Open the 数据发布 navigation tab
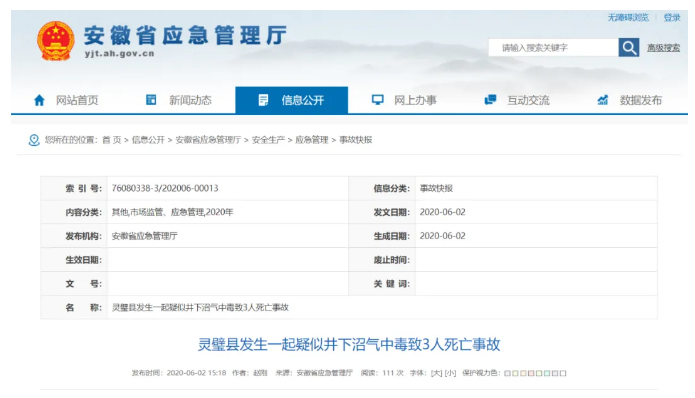The width and height of the screenshot is (695, 398). click(629, 100)
